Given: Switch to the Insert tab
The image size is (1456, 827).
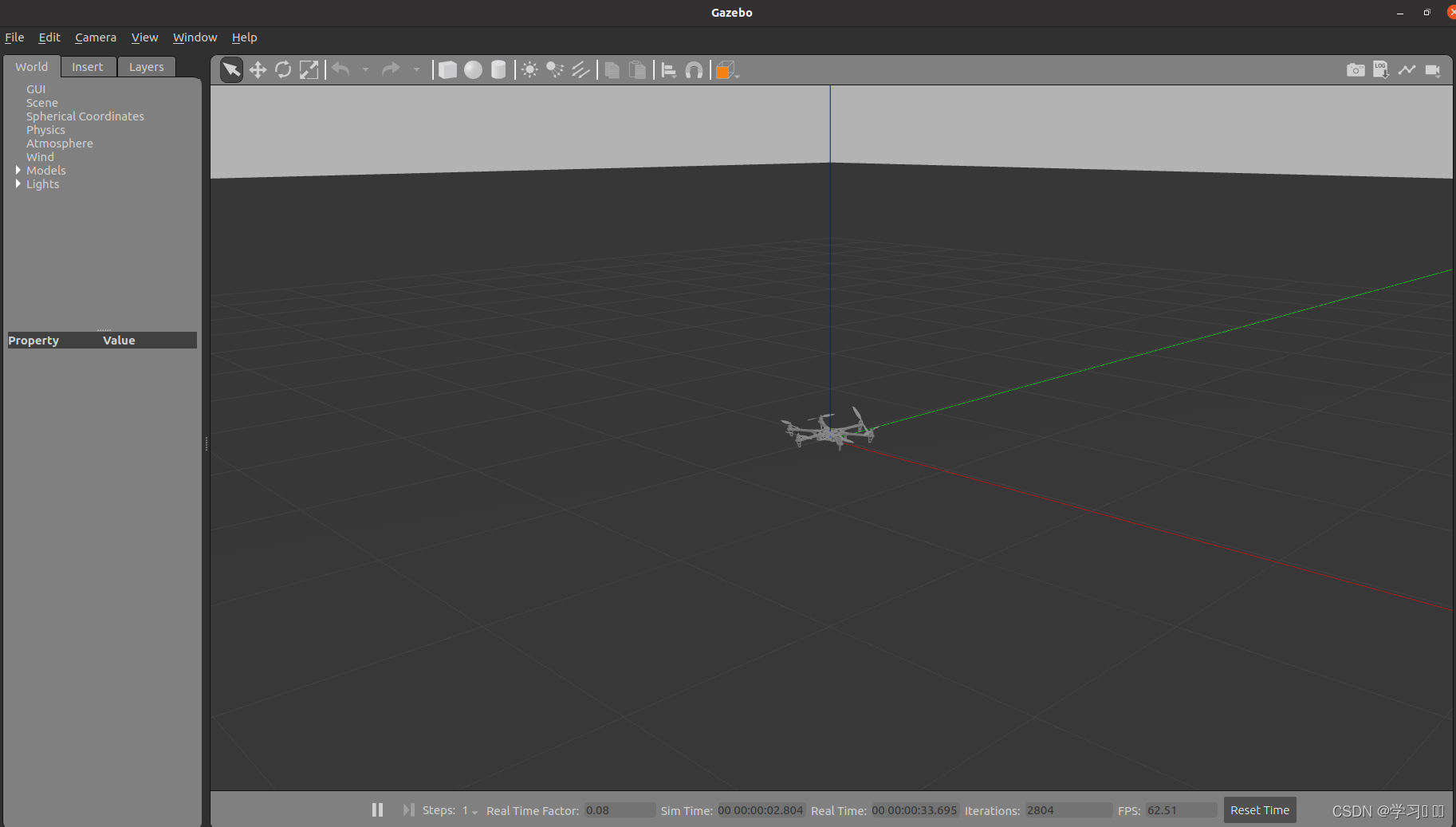Looking at the screenshot, I should tap(88, 67).
